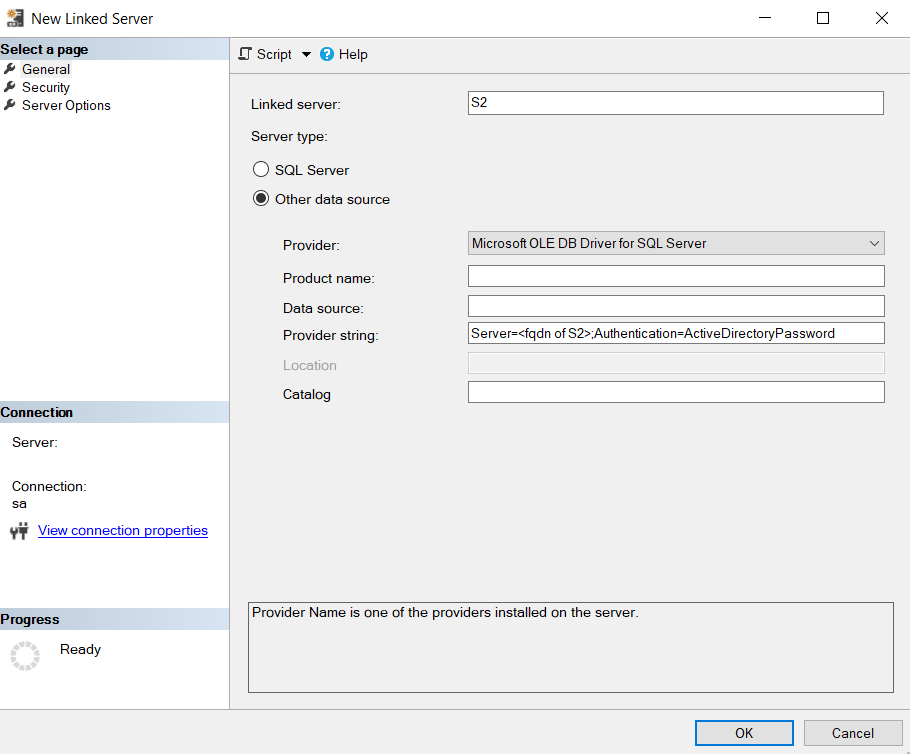Click the New Linked Server title bar icon

(15, 18)
